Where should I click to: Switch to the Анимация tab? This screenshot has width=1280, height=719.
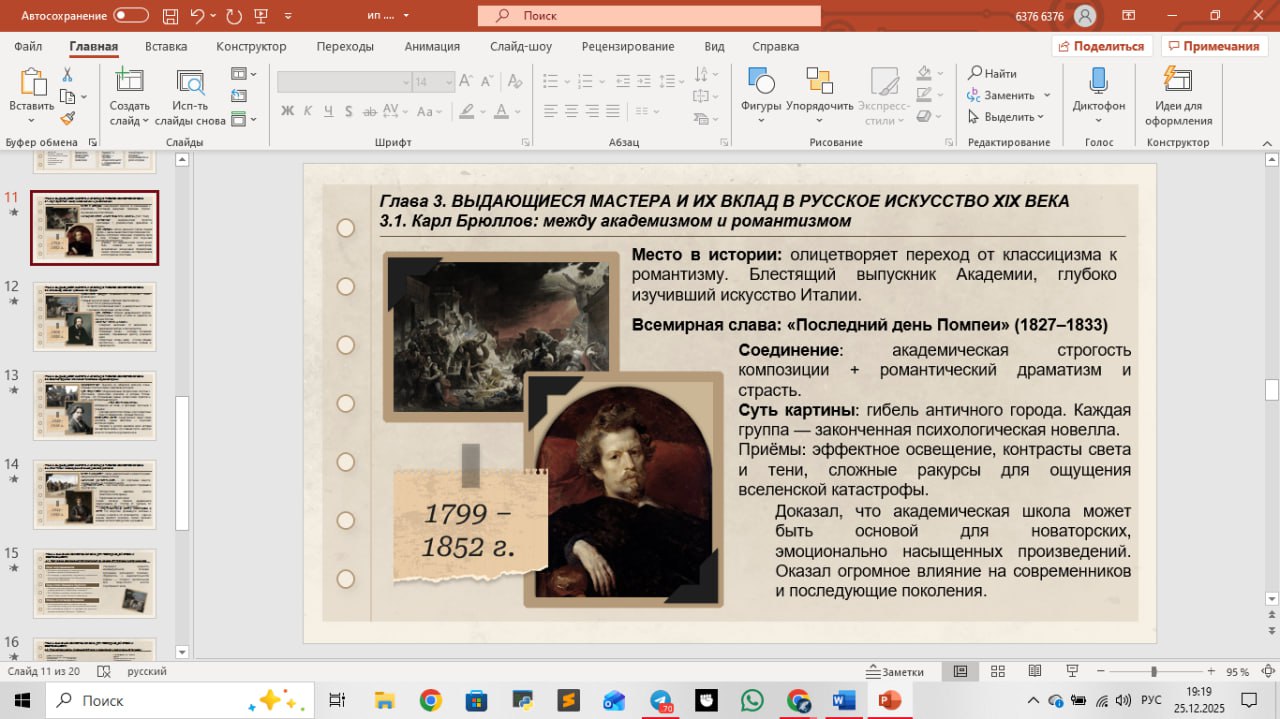pos(432,46)
